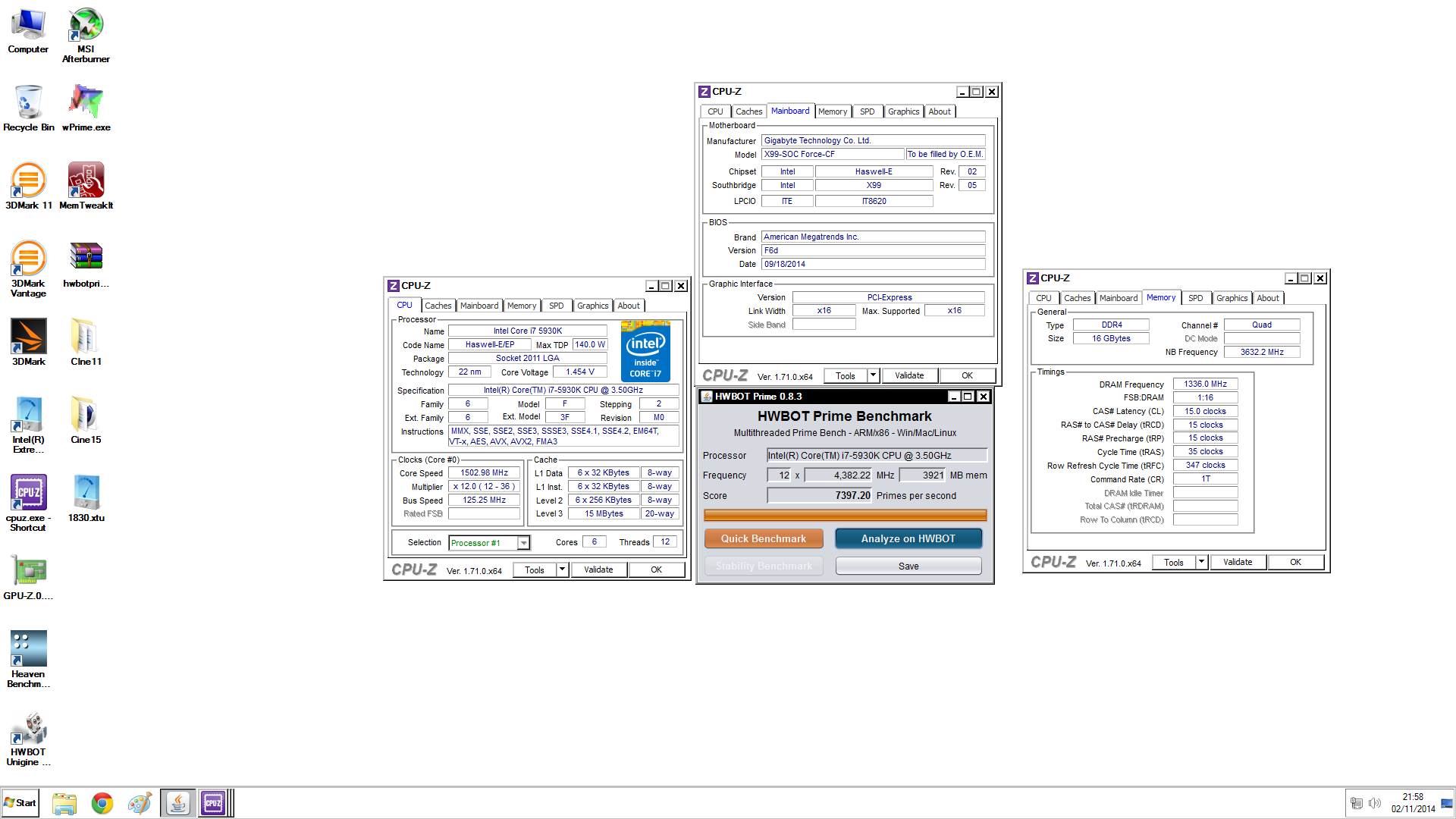Select HWBOT Unigine shortcut icon
This screenshot has height=819, width=1456.
(x=28, y=738)
